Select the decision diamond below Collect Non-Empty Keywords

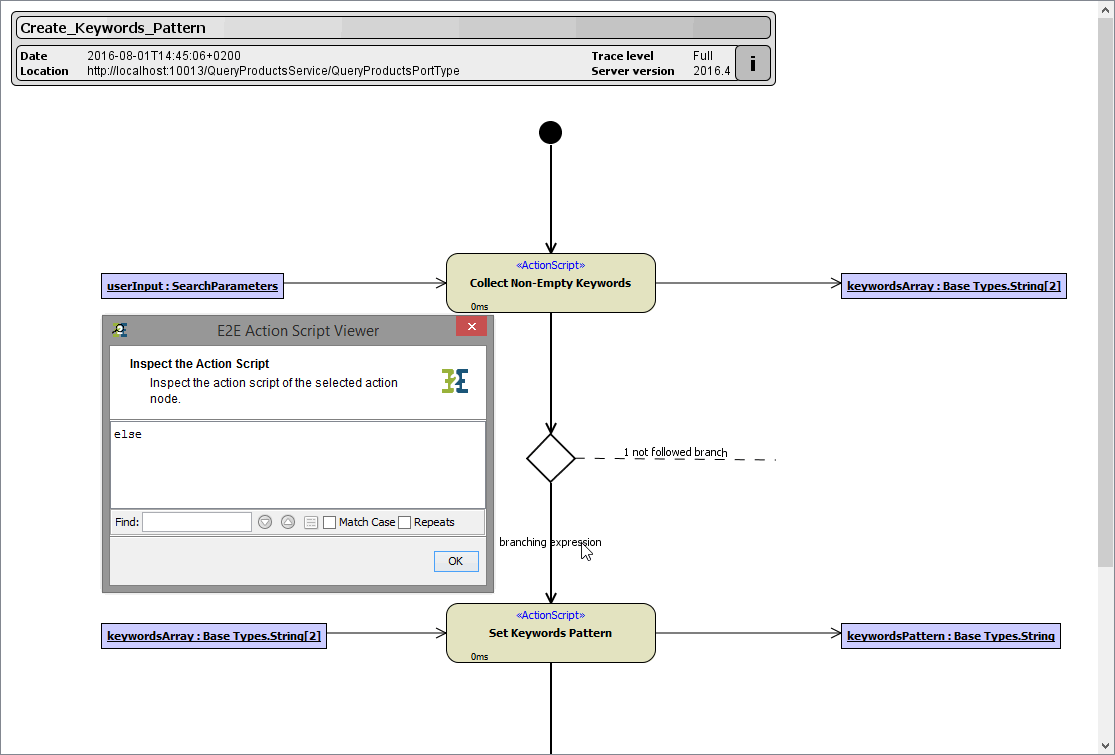550,457
